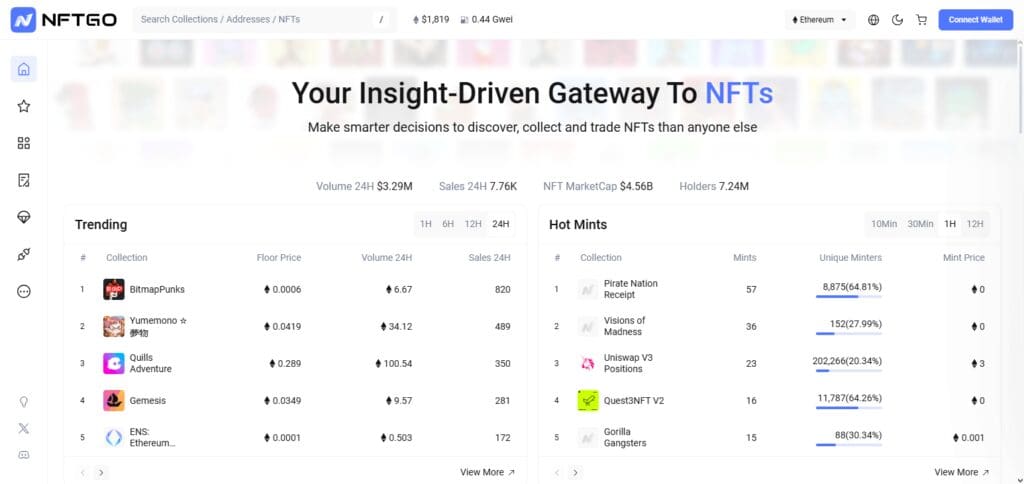The image size is (1024, 484).
Task: Click View More under Hot Mints
Action: [961, 472]
